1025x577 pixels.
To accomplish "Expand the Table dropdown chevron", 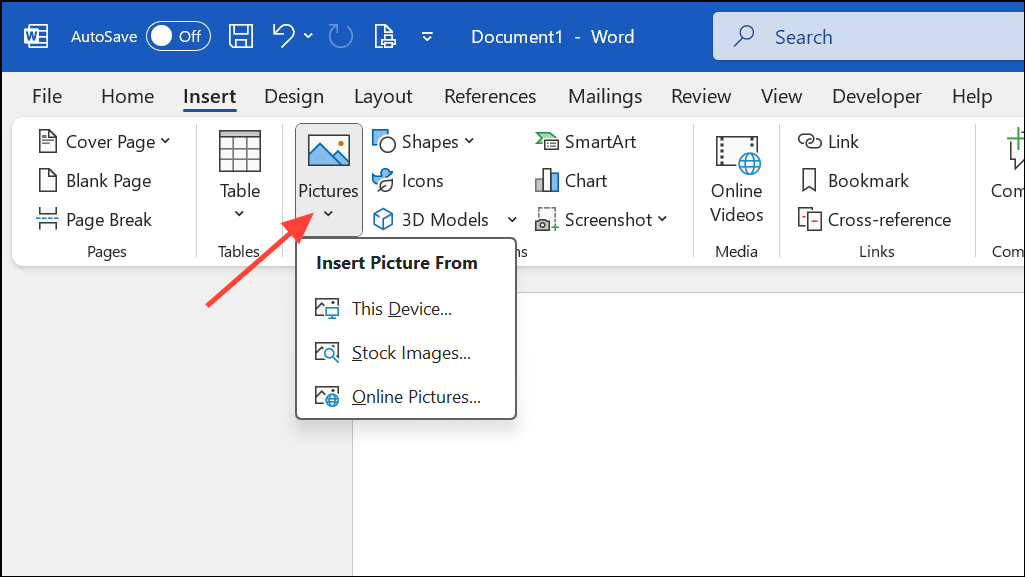I will (x=239, y=214).
